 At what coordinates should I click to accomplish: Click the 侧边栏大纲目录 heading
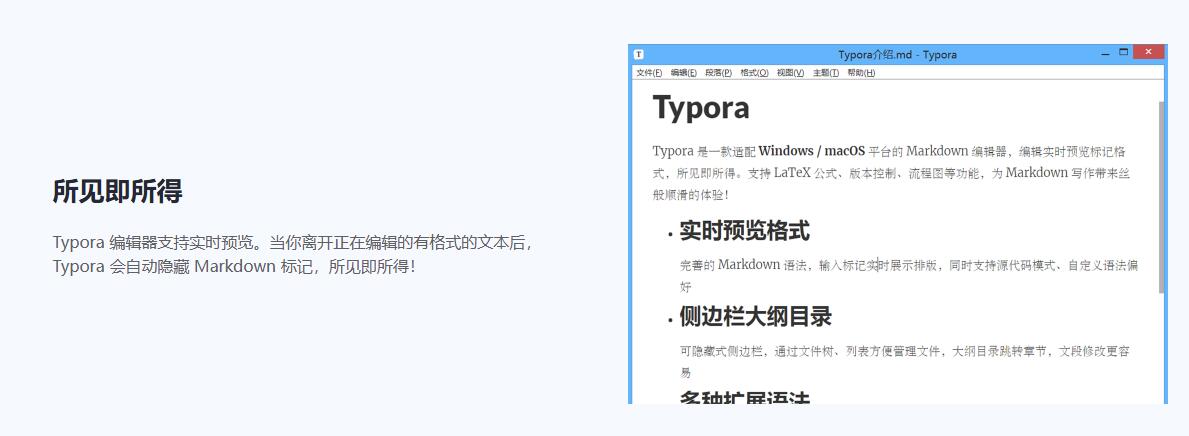pos(756,316)
